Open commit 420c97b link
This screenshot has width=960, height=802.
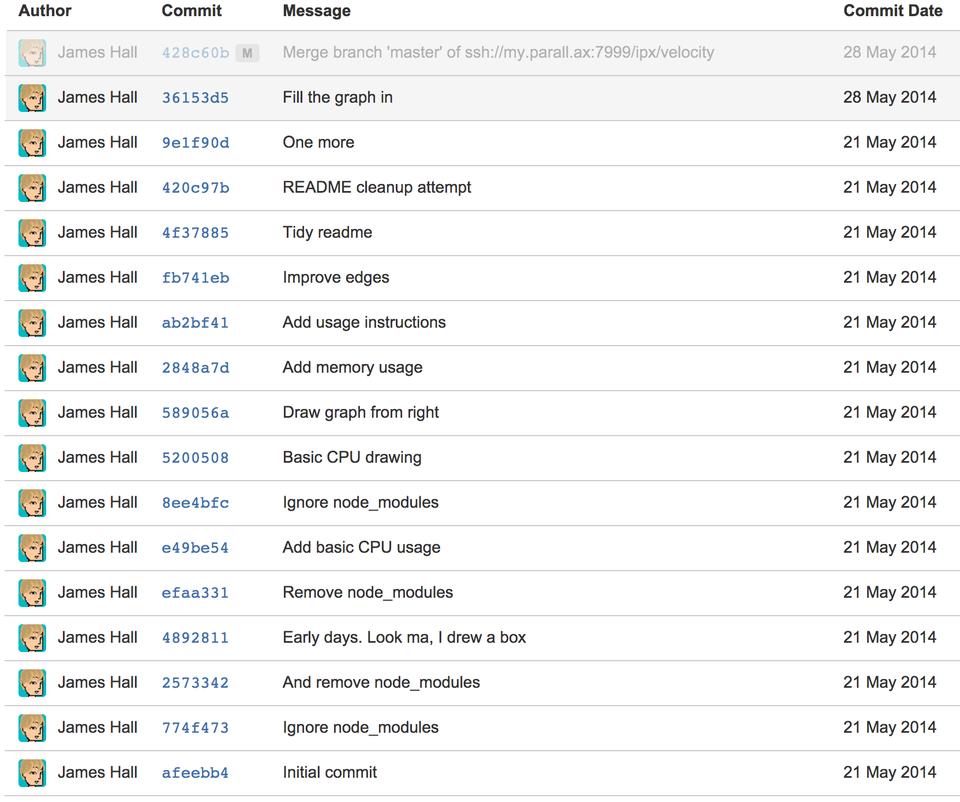pyautogui.click(x=195, y=188)
